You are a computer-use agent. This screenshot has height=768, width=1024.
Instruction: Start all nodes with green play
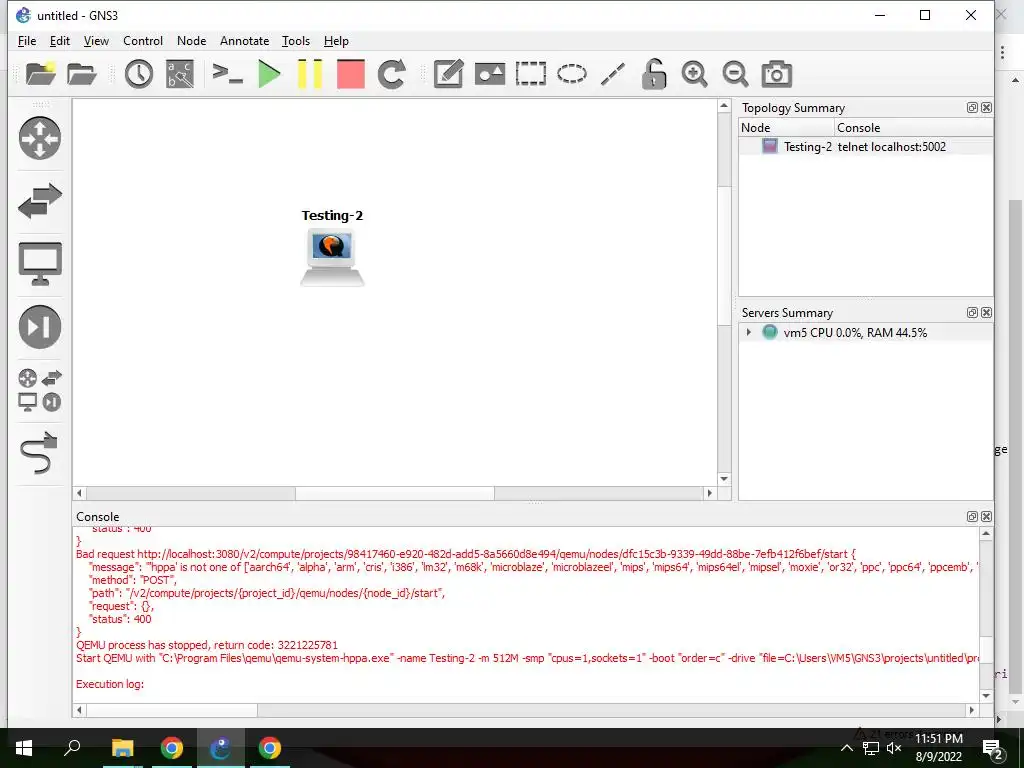click(x=269, y=74)
